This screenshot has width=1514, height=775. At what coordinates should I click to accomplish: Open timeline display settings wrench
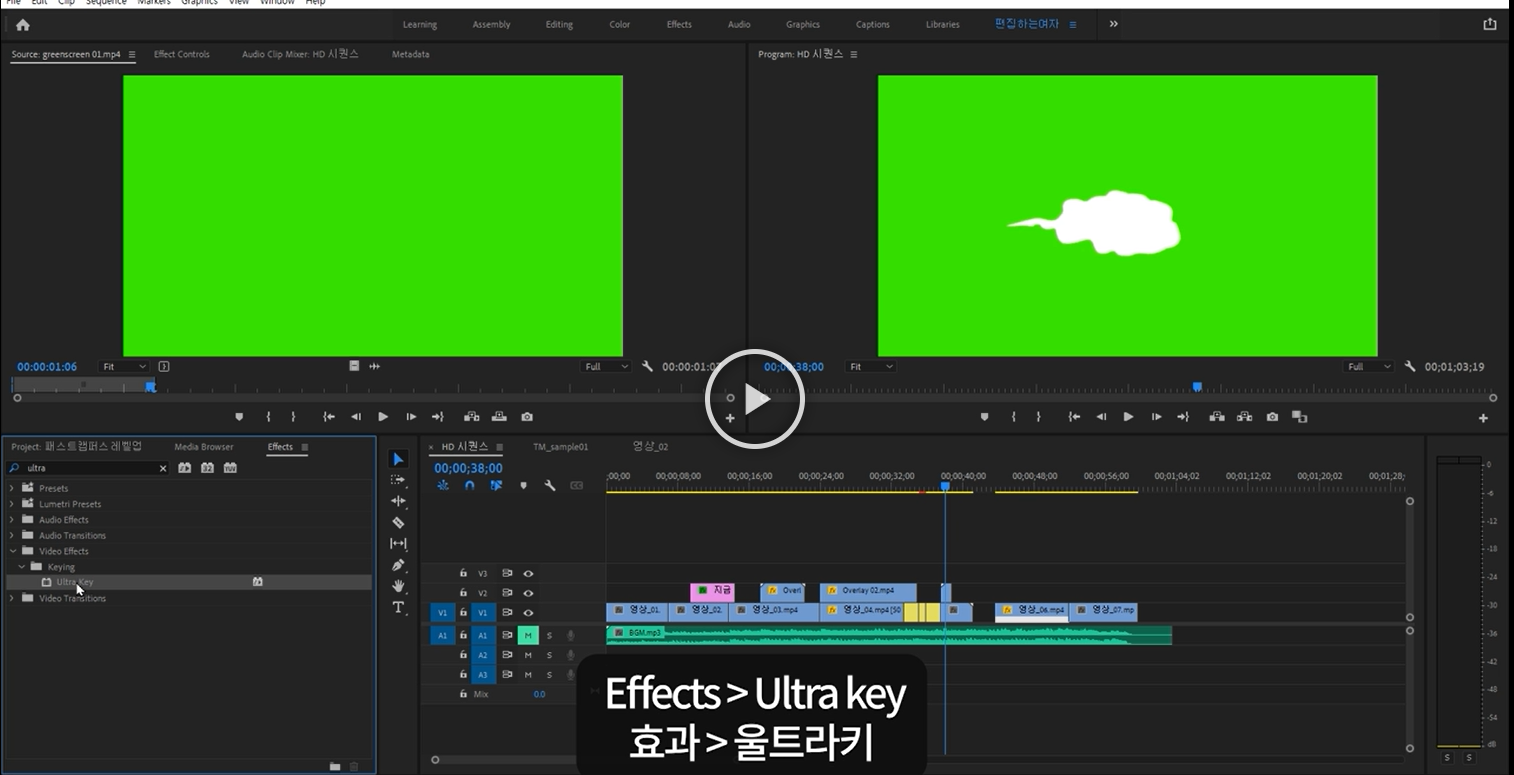pos(549,485)
